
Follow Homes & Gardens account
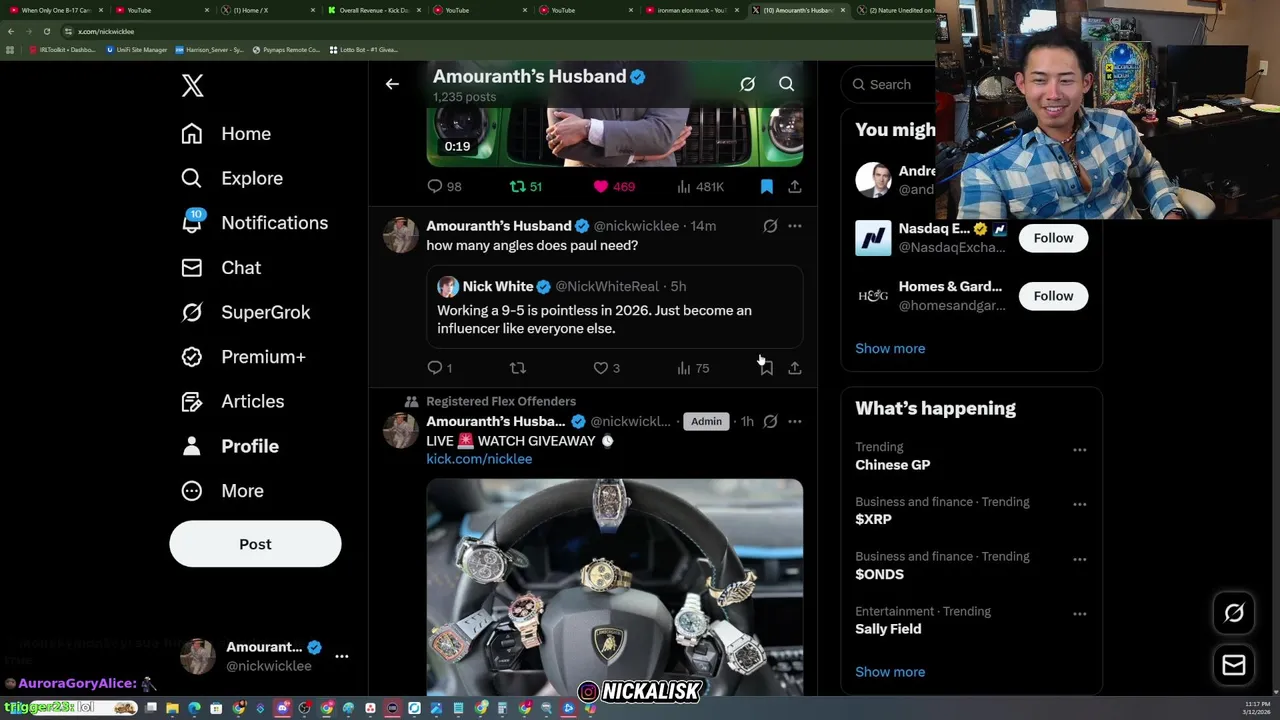point(1053,296)
